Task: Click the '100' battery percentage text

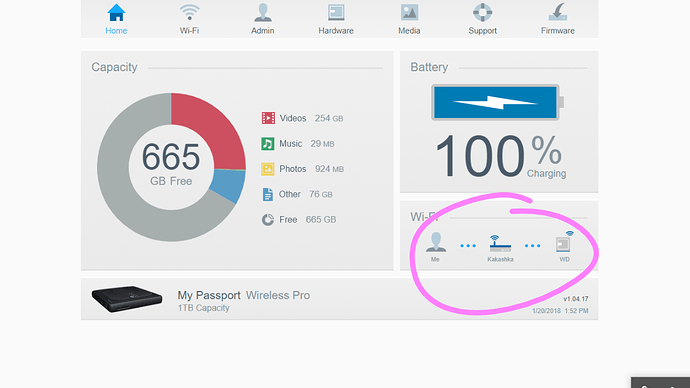Action: pyautogui.click(x=480, y=157)
